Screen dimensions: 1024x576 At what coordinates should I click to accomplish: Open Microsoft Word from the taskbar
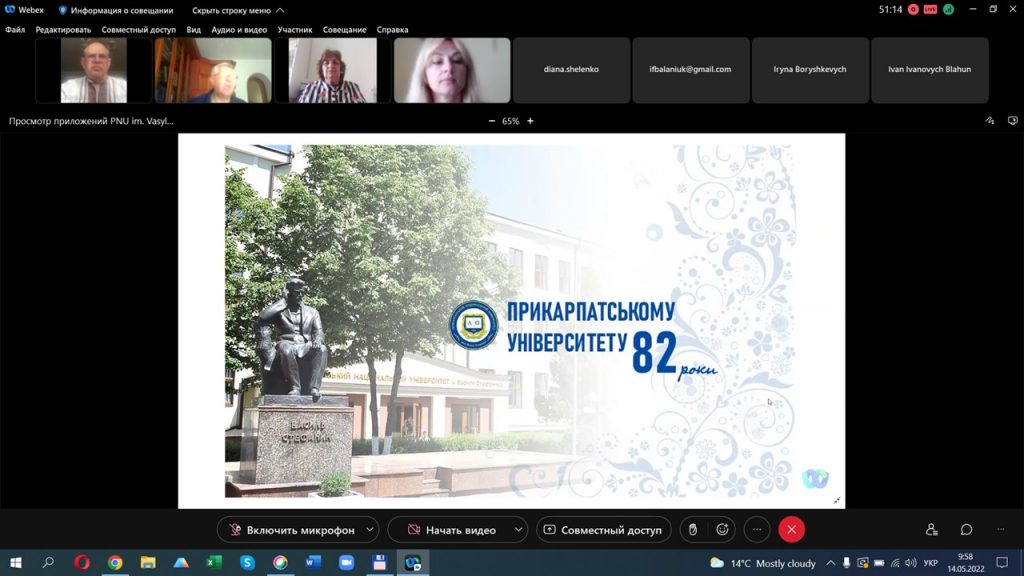[313, 563]
